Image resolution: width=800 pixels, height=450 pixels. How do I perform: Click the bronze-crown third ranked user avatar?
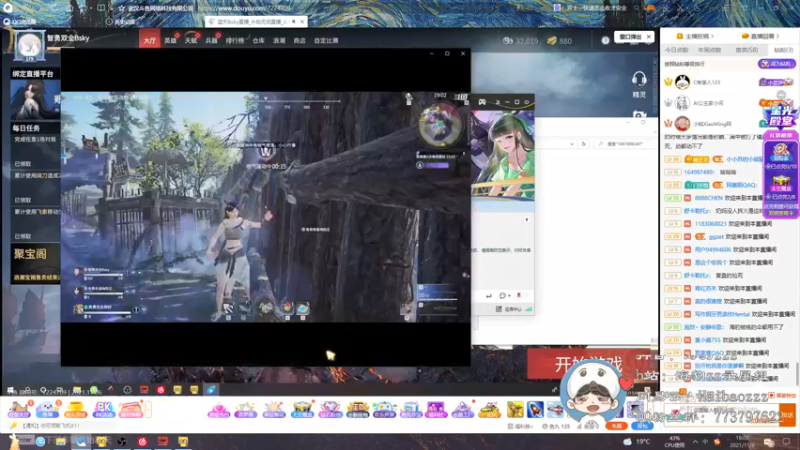[682, 123]
